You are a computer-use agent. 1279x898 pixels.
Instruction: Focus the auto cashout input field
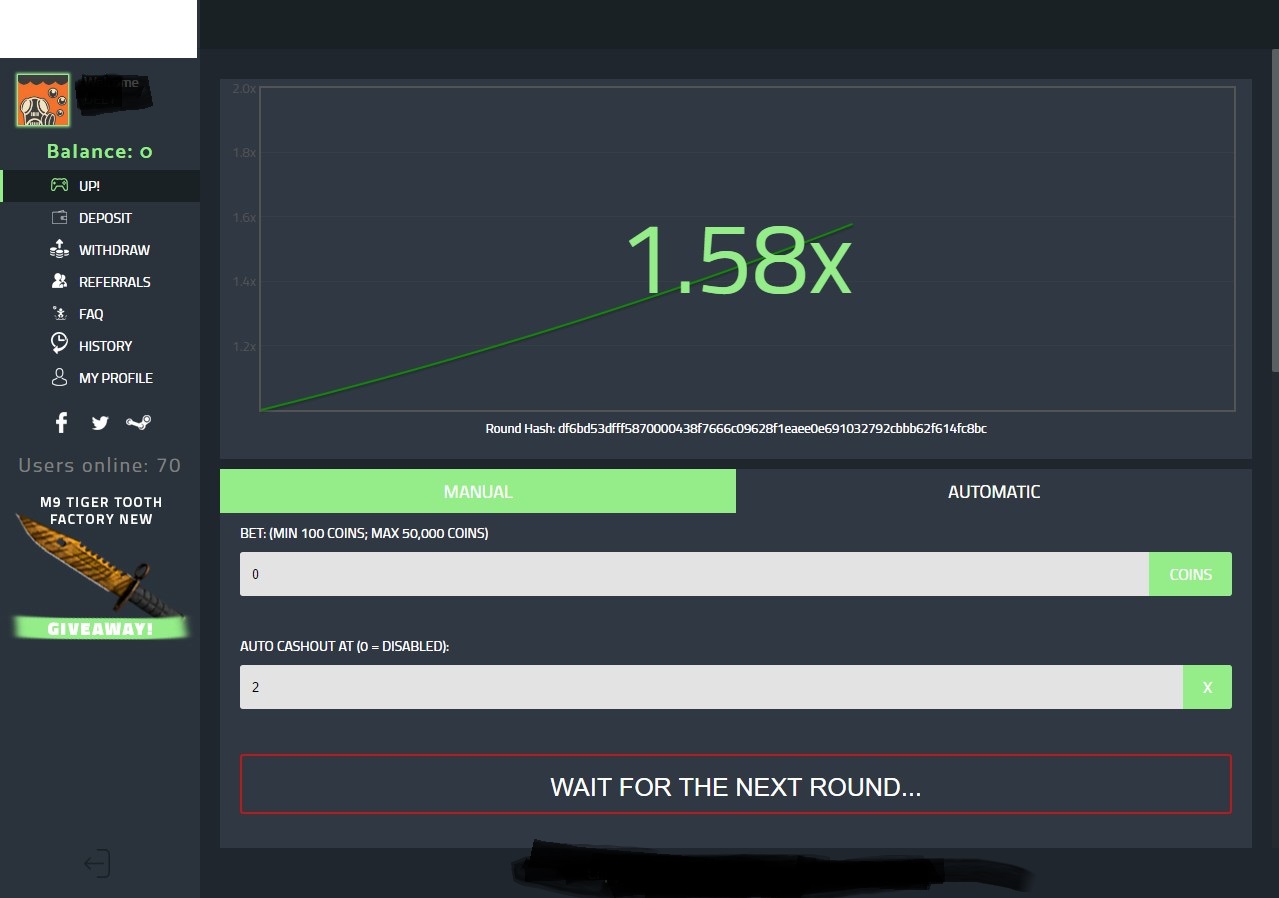point(710,688)
